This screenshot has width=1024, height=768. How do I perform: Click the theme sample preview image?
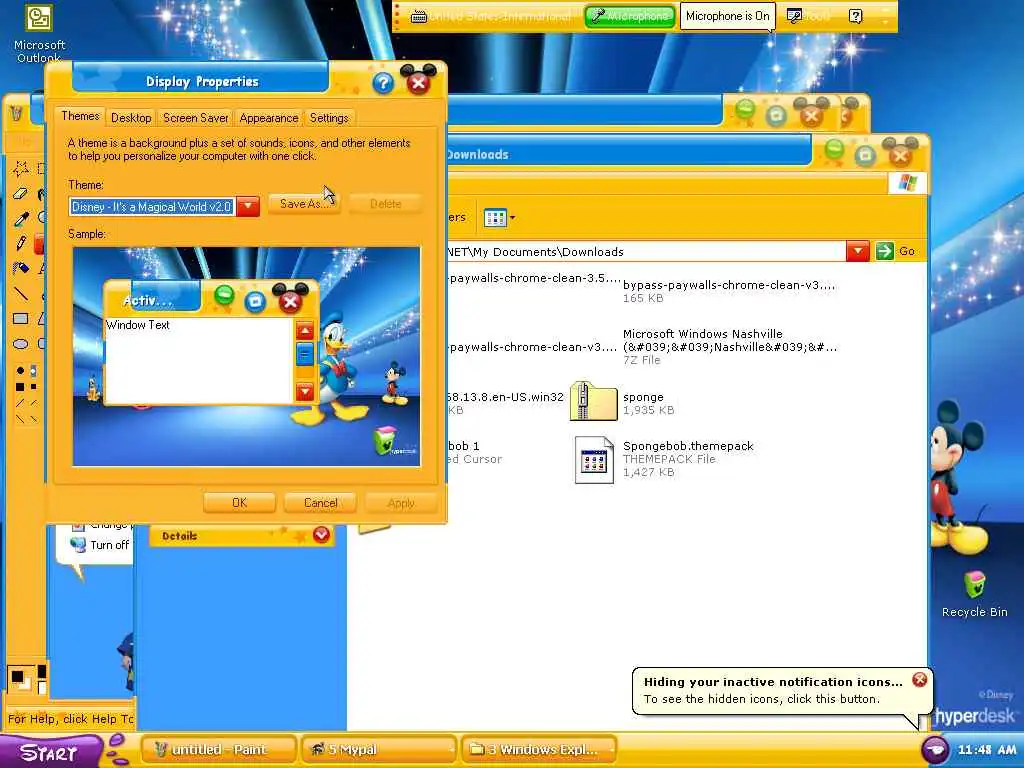[x=246, y=357]
